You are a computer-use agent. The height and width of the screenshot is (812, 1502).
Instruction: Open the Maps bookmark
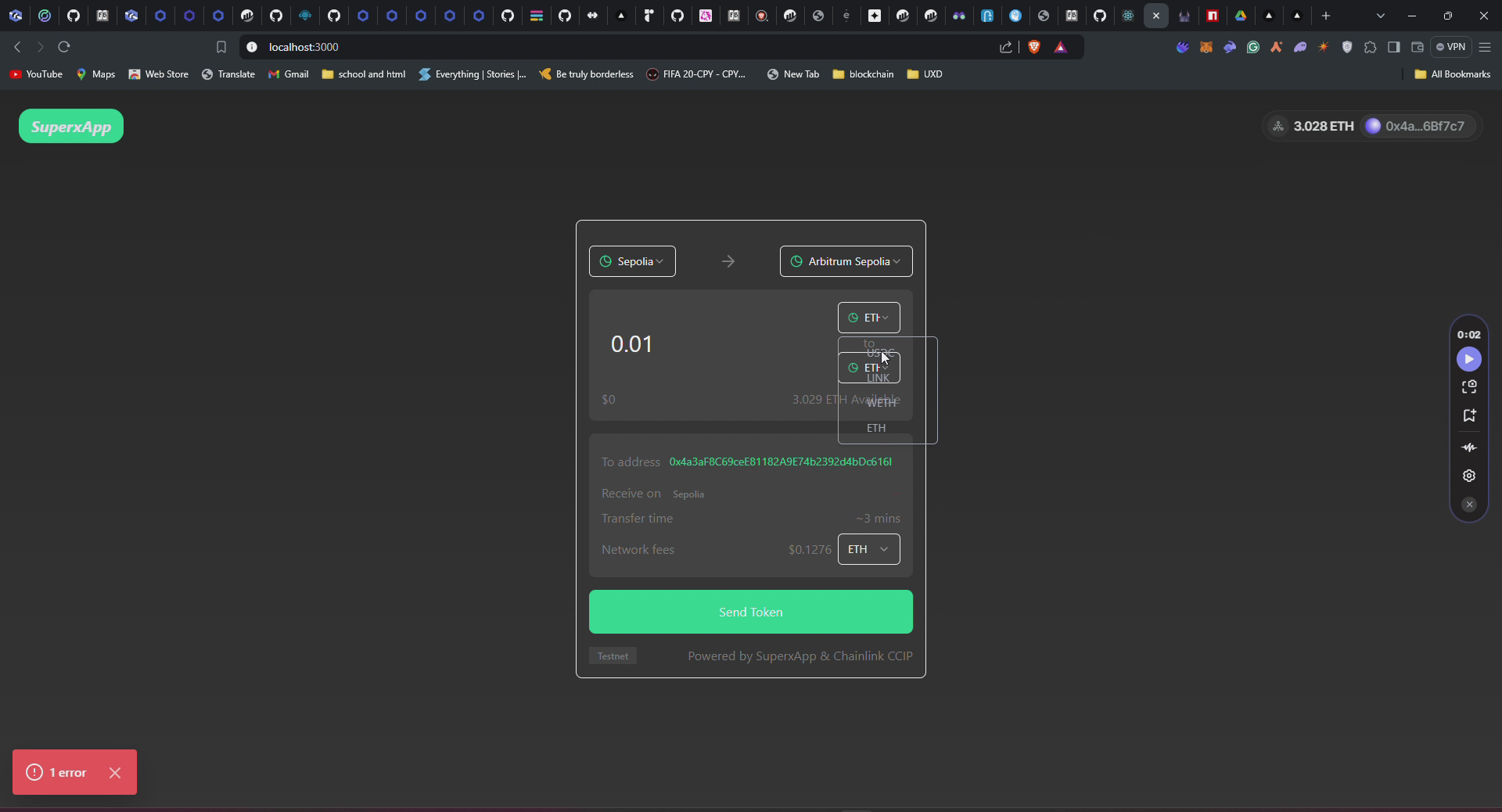click(x=95, y=74)
